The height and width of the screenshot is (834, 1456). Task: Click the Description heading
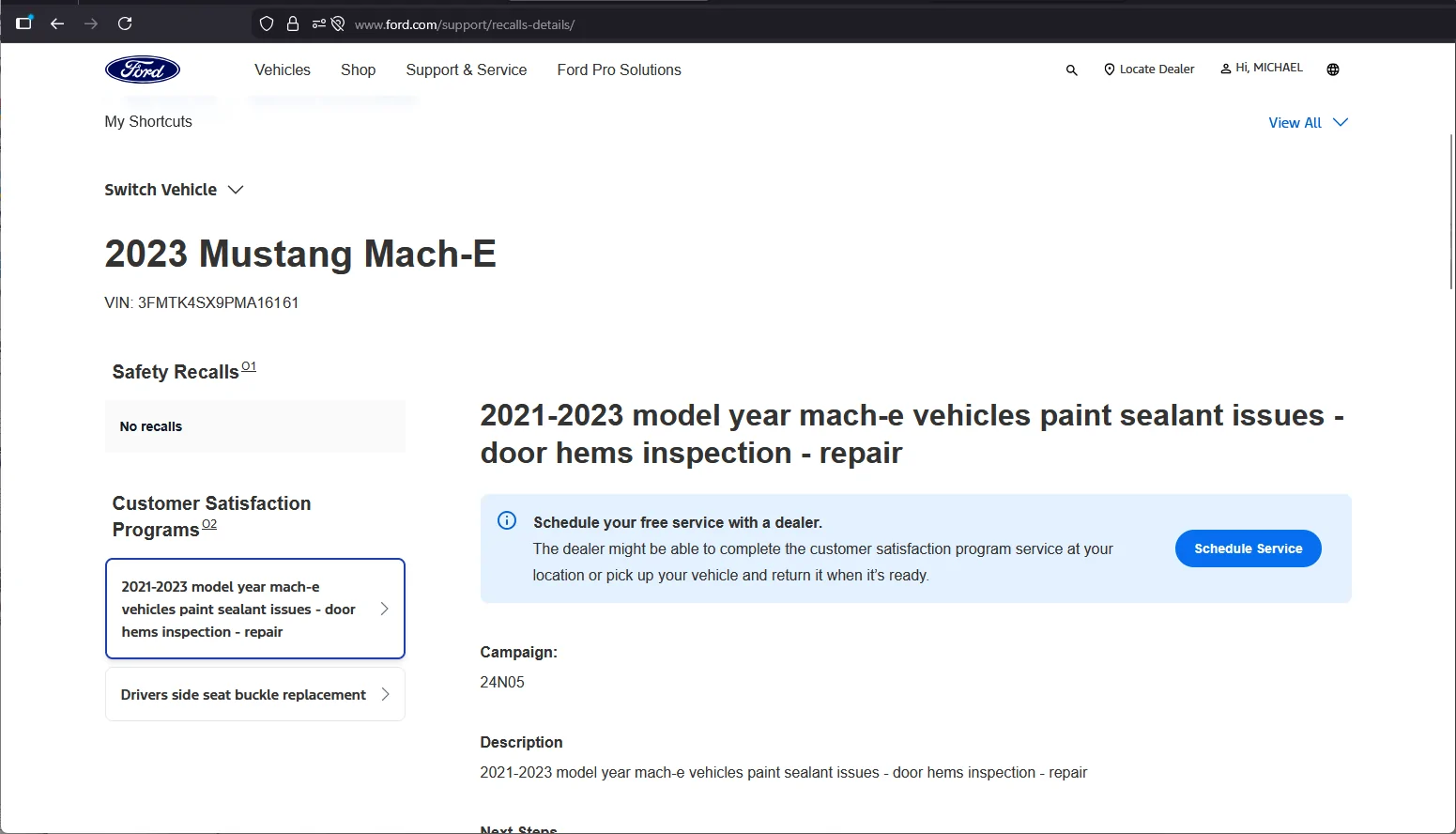pyautogui.click(x=521, y=742)
